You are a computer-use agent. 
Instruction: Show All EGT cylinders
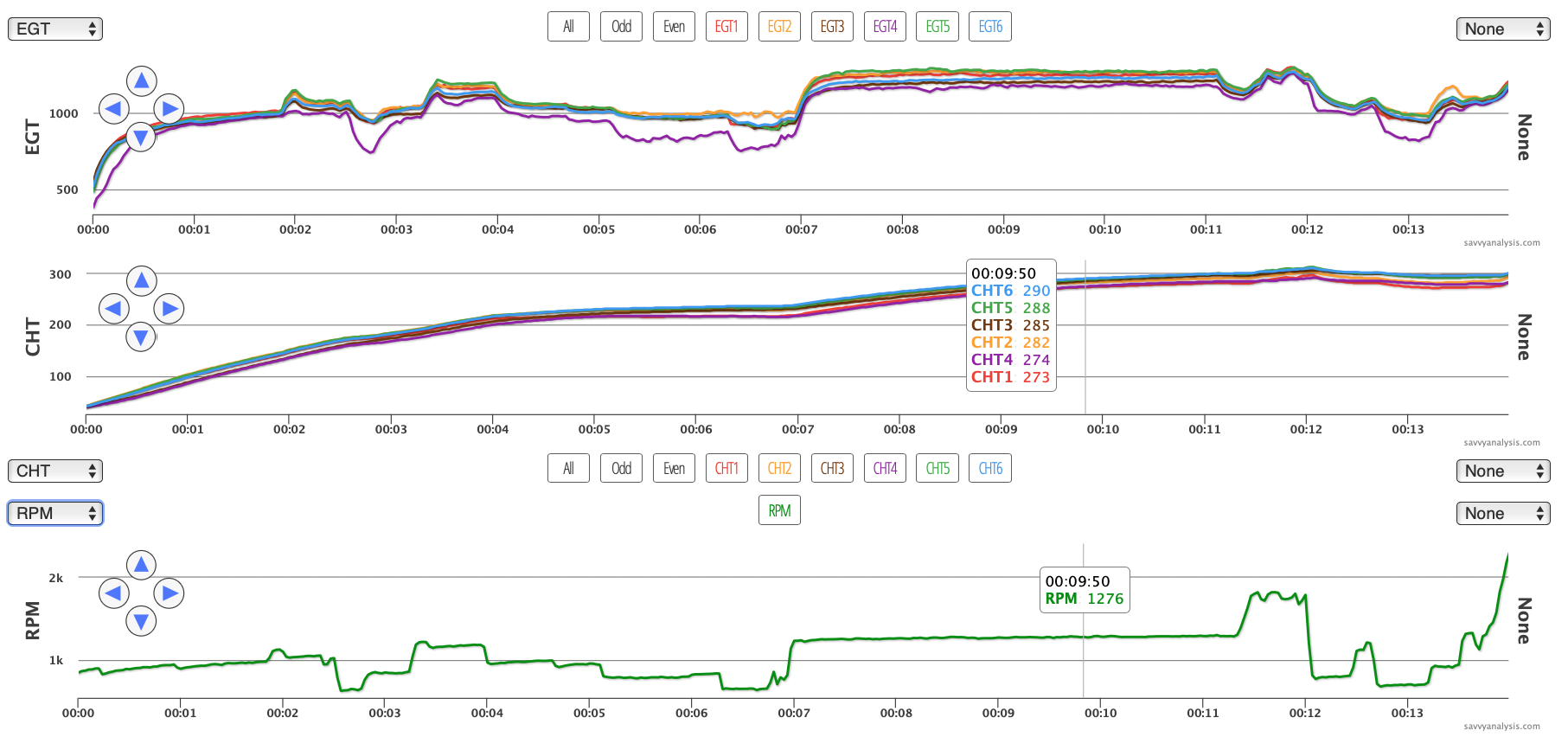568,27
